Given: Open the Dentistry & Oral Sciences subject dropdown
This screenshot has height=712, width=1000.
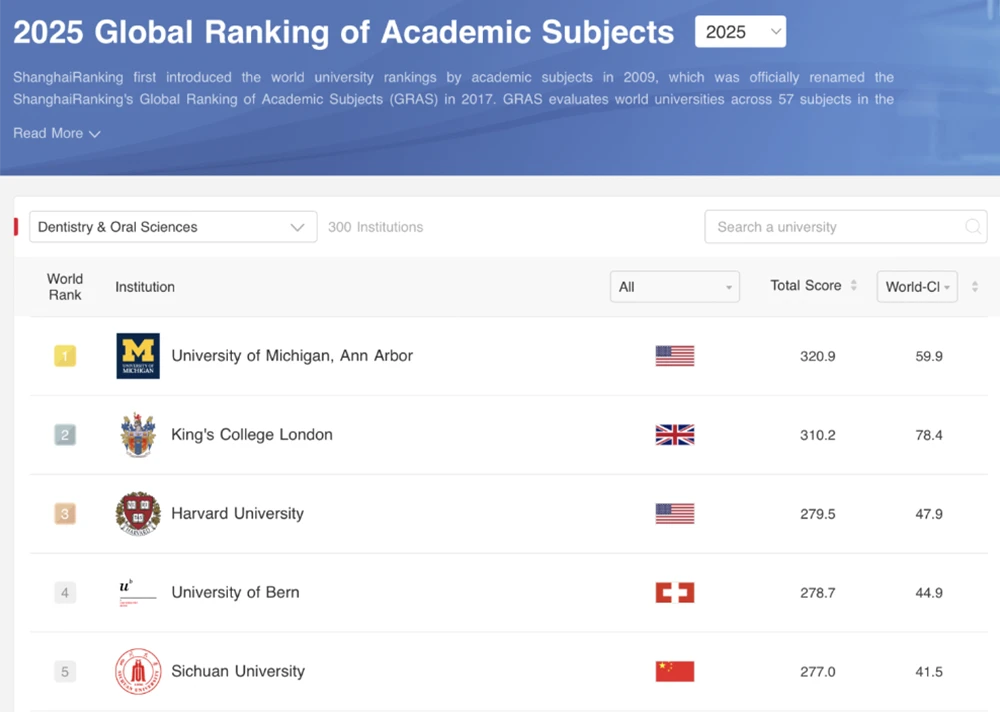Looking at the screenshot, I should 172,227.
